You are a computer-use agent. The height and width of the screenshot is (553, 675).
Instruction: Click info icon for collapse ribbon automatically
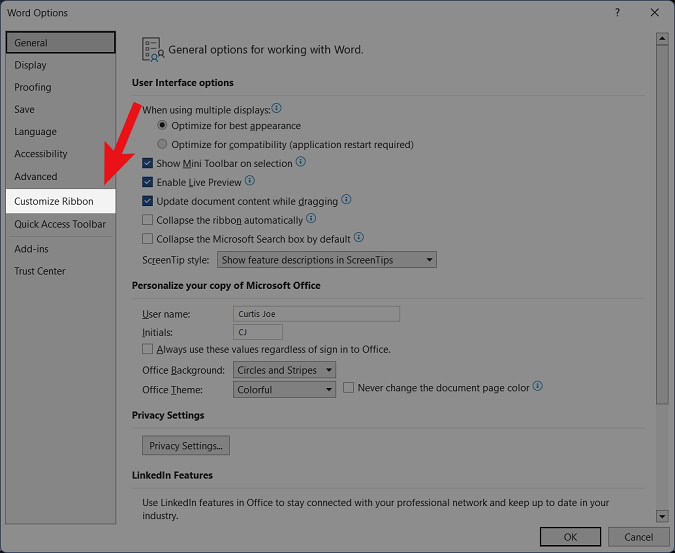(311, 218)
